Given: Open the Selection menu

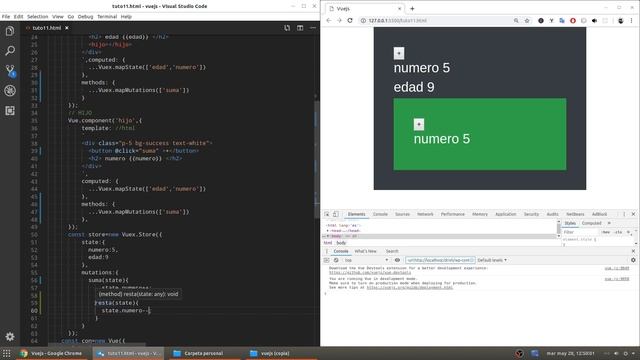Looking at the screenshot, I should tap(38, 17).
